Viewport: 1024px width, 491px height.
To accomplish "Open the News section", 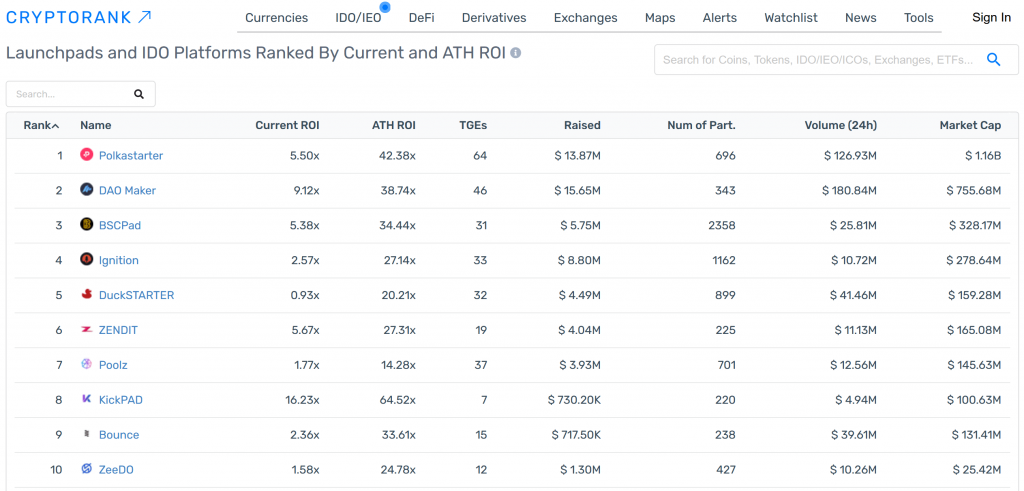I will [861, 18].
